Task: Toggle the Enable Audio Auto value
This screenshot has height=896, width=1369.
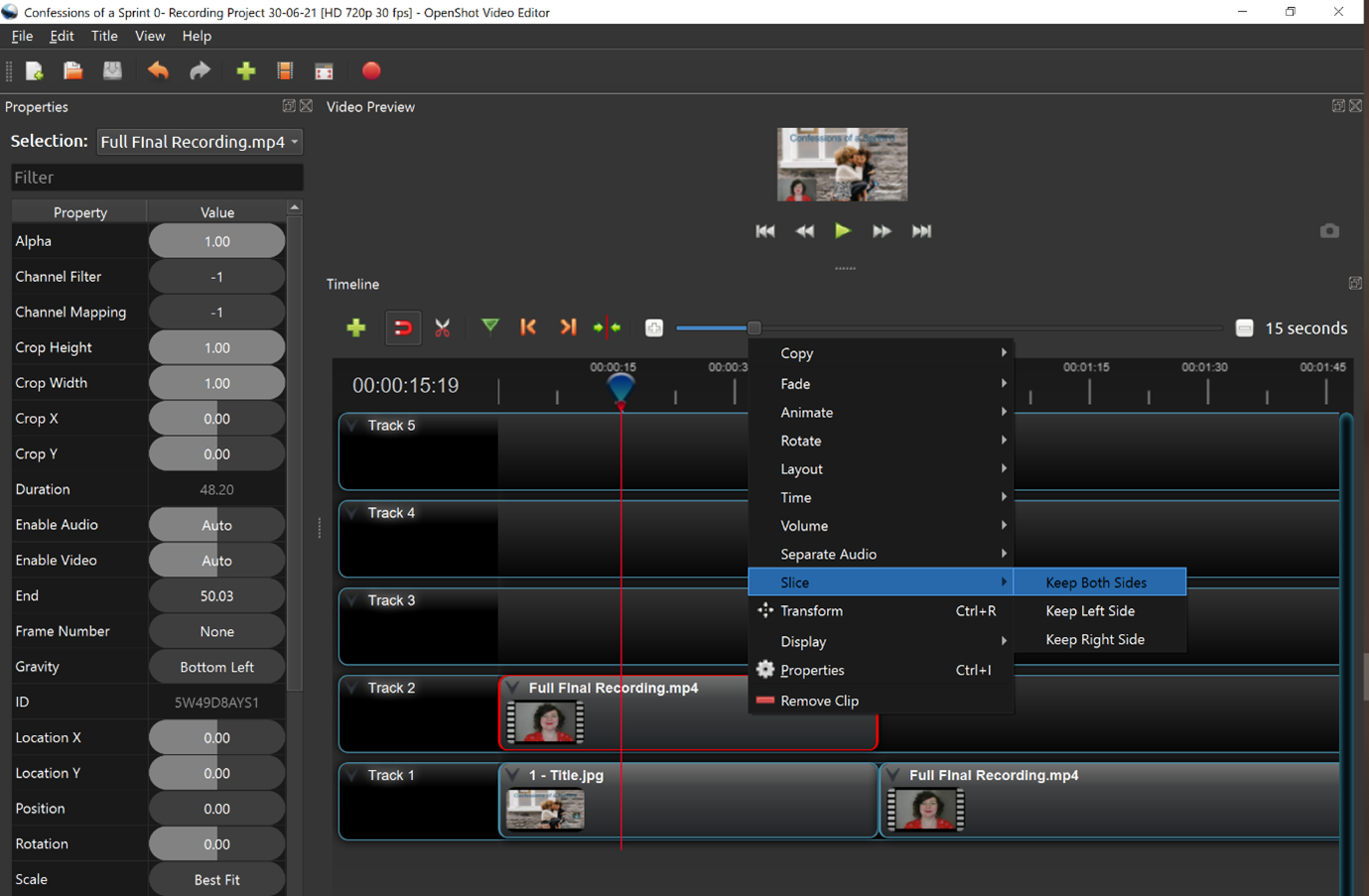Action: 216,525
